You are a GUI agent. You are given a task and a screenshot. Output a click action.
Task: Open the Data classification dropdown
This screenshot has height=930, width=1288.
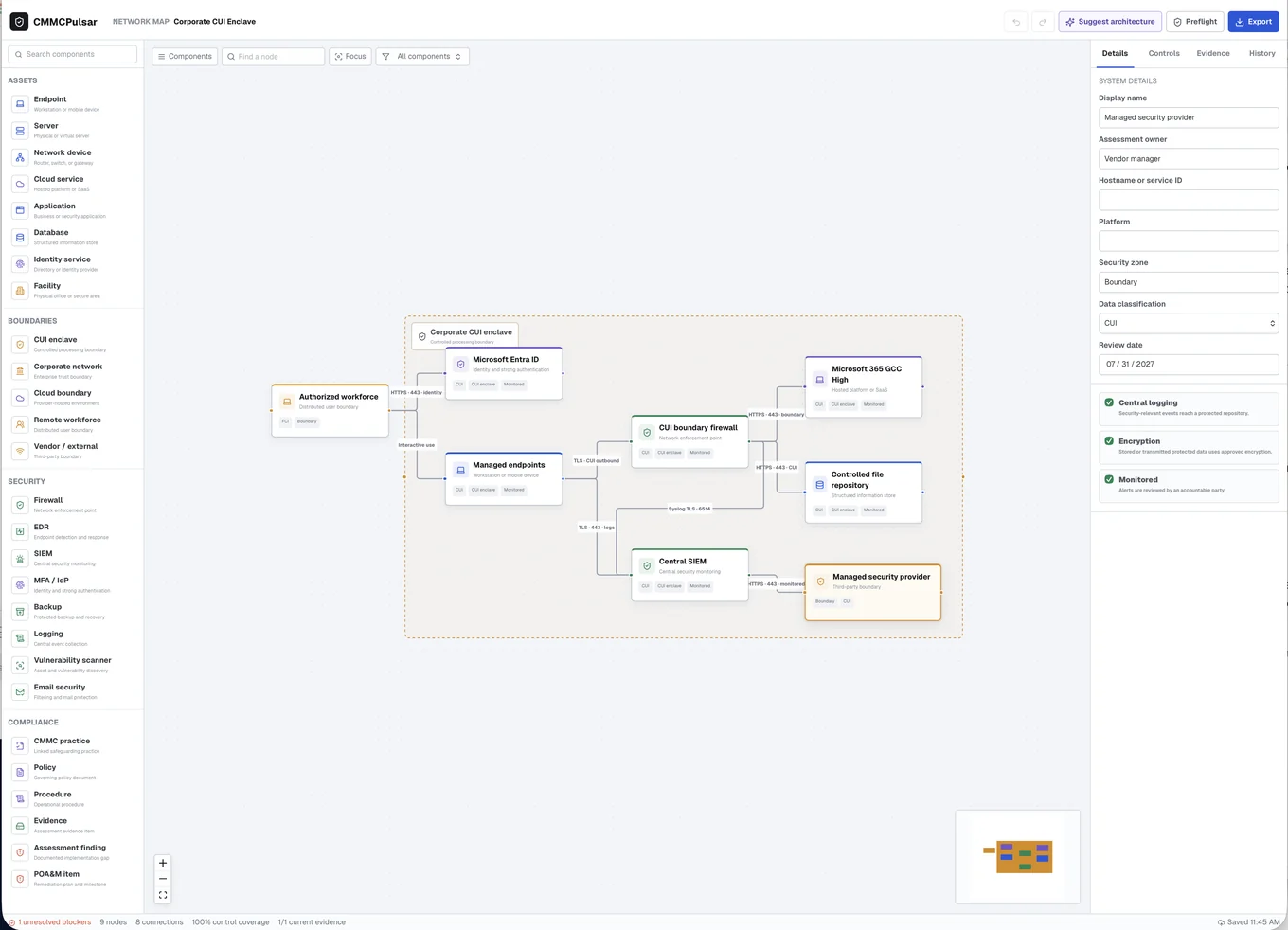click(x=1189, y=323)
